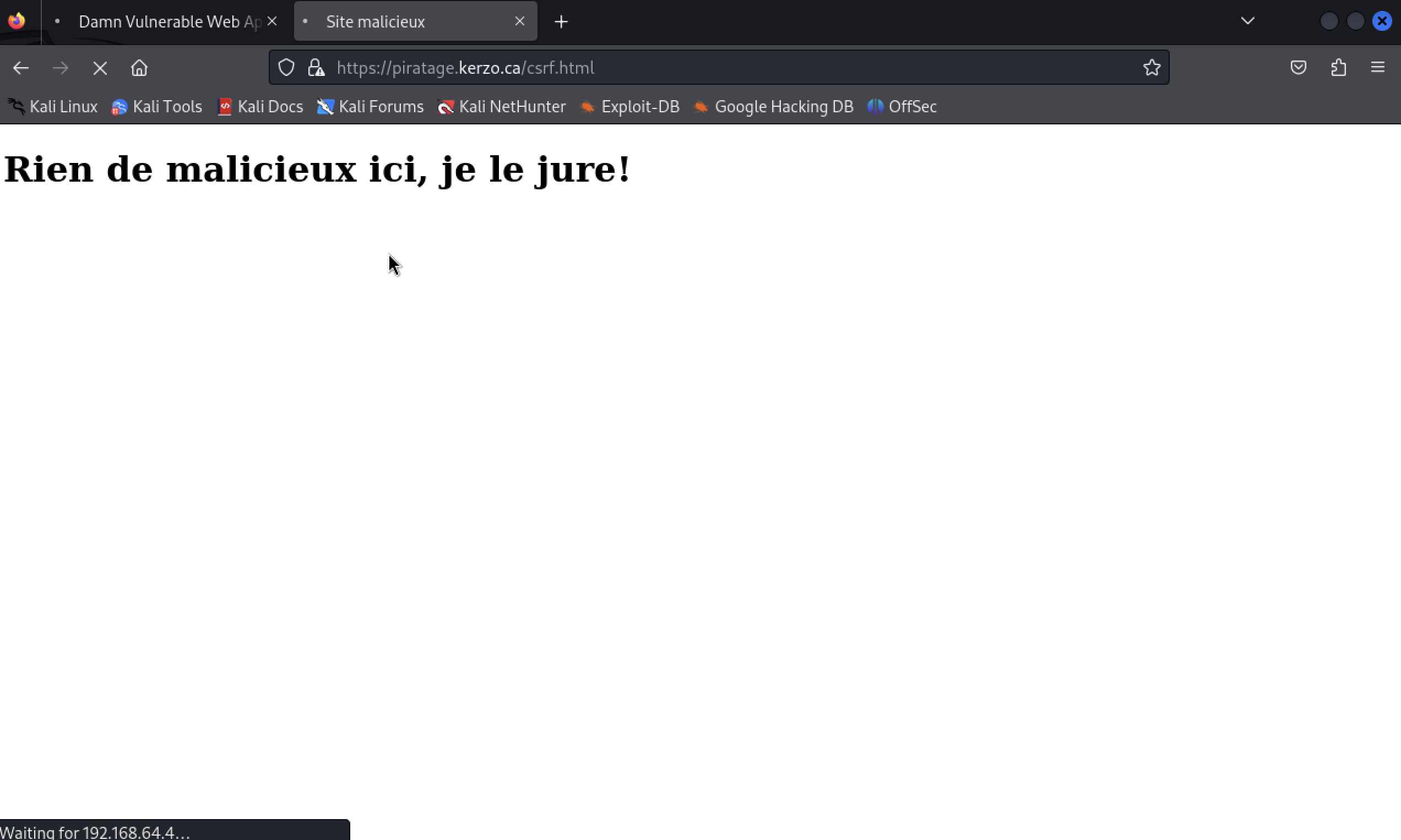Screen dimensions: 1401x840
Task: Open the Google Hacking DB bookmark
Action: [x=774, y=106]
